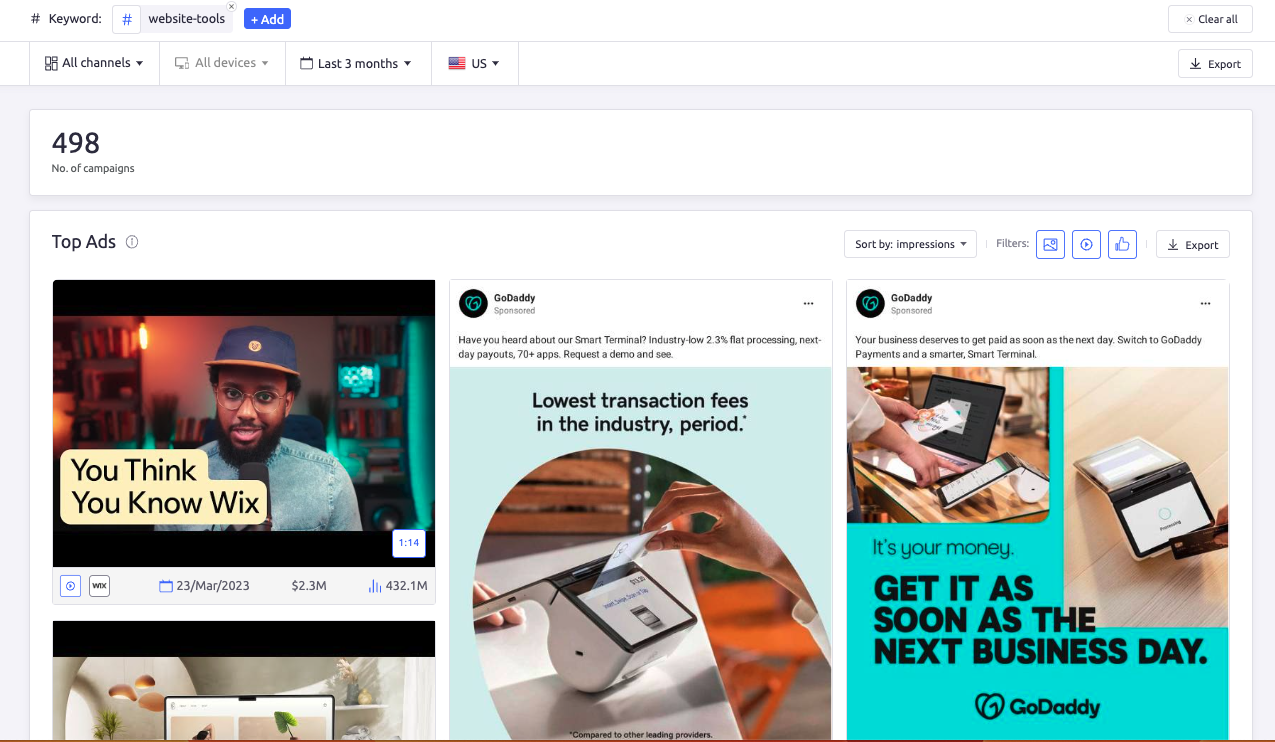Remove the website-tools keyword tag
The height and width of the screenshot is (742, 1275).
232,7
